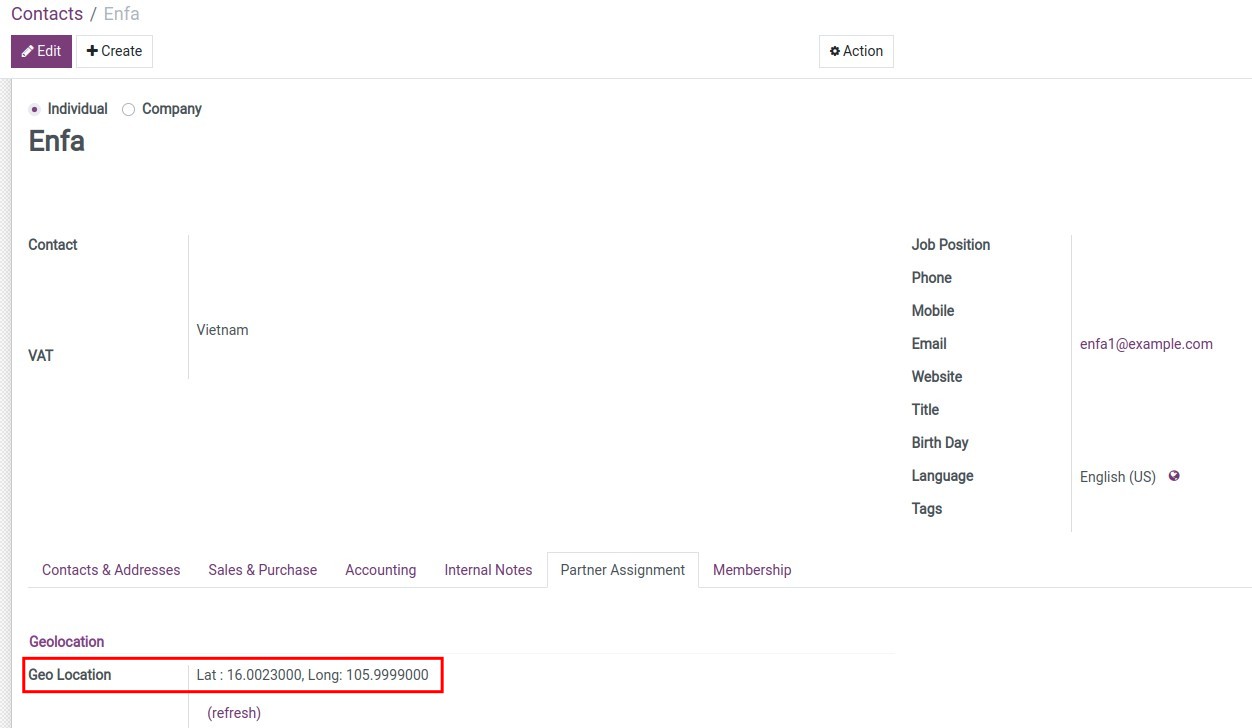This screenshot has height=728, width=1252.
Task: Click the Vietnam address text
Action: point(222,330)
